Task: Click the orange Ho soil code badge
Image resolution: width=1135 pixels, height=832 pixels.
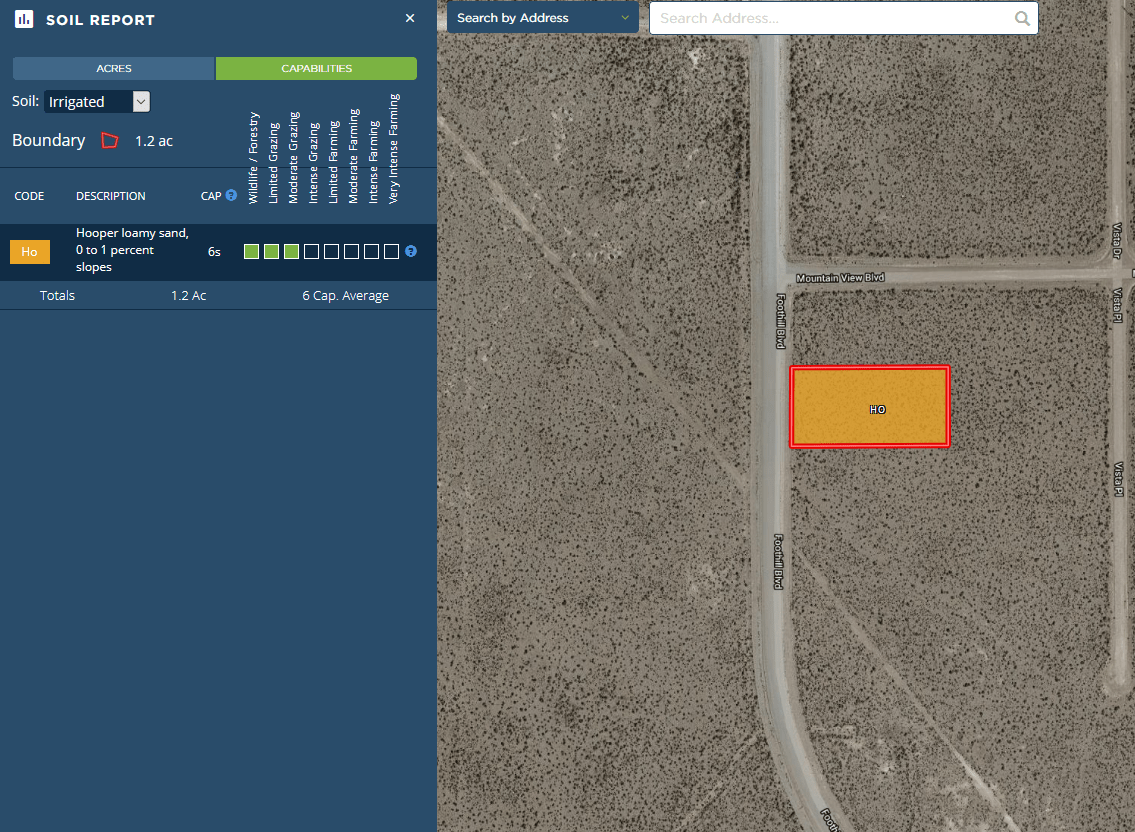Action: (29, 251)
